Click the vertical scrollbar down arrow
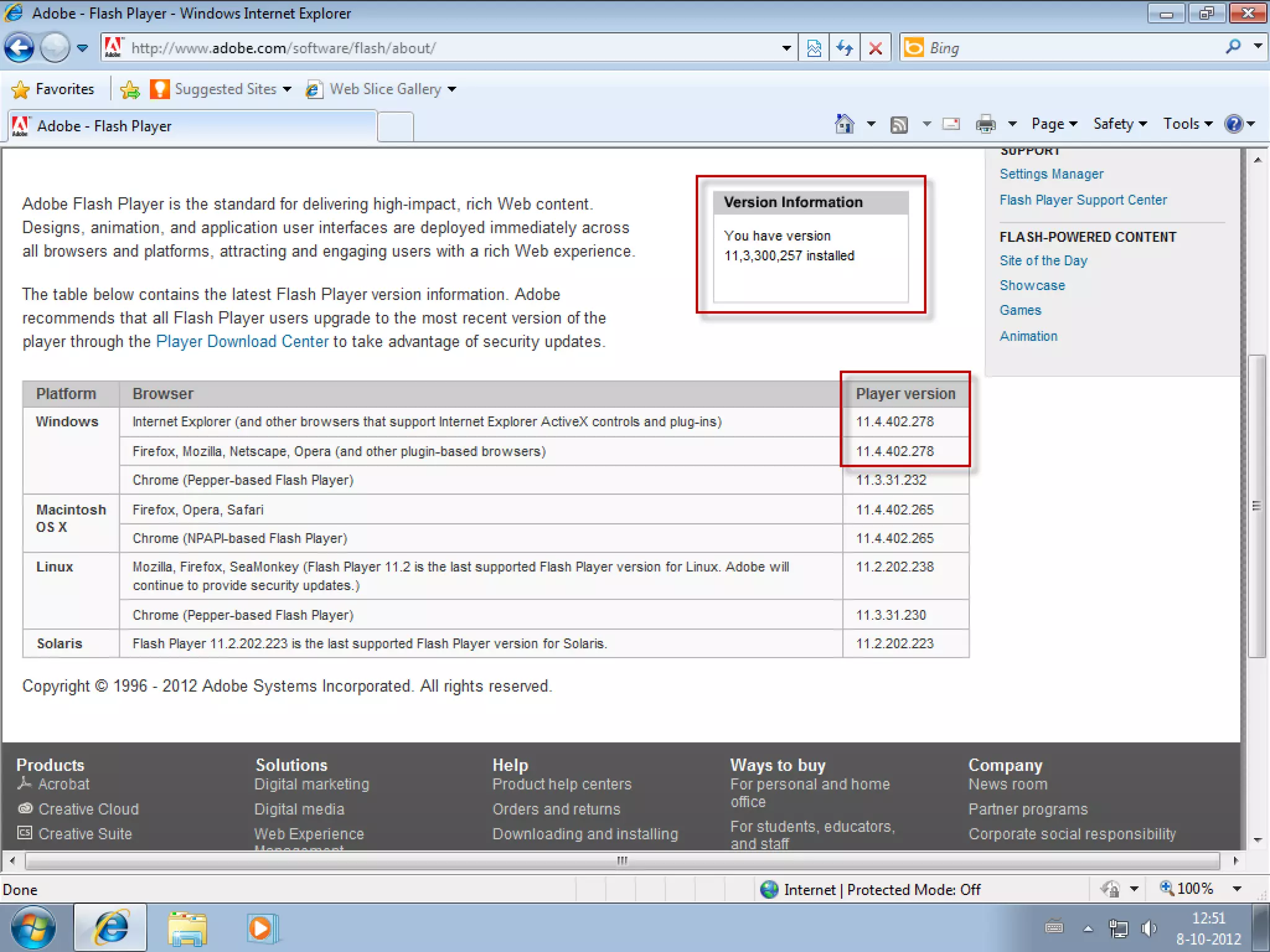 [1258, 840]
